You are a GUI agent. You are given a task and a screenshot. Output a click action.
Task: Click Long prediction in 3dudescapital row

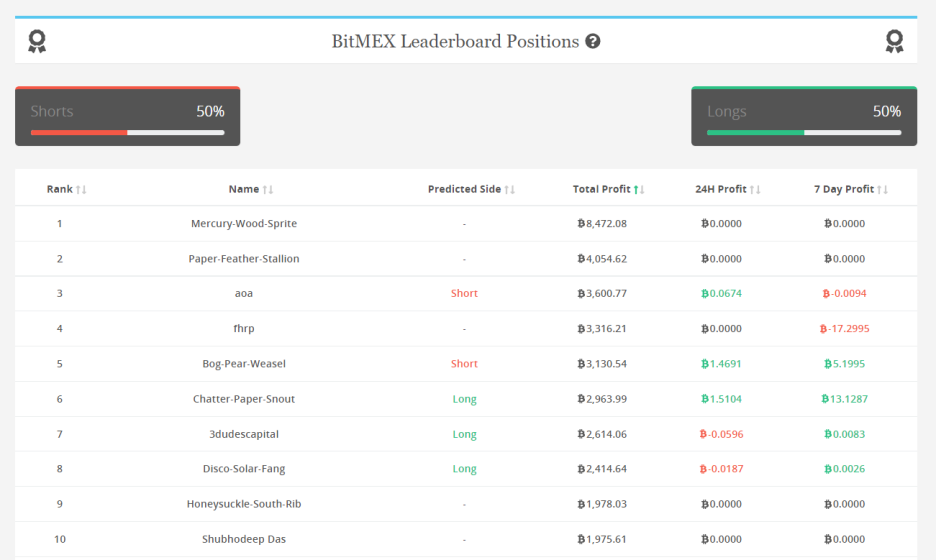(x=464, y=434)
